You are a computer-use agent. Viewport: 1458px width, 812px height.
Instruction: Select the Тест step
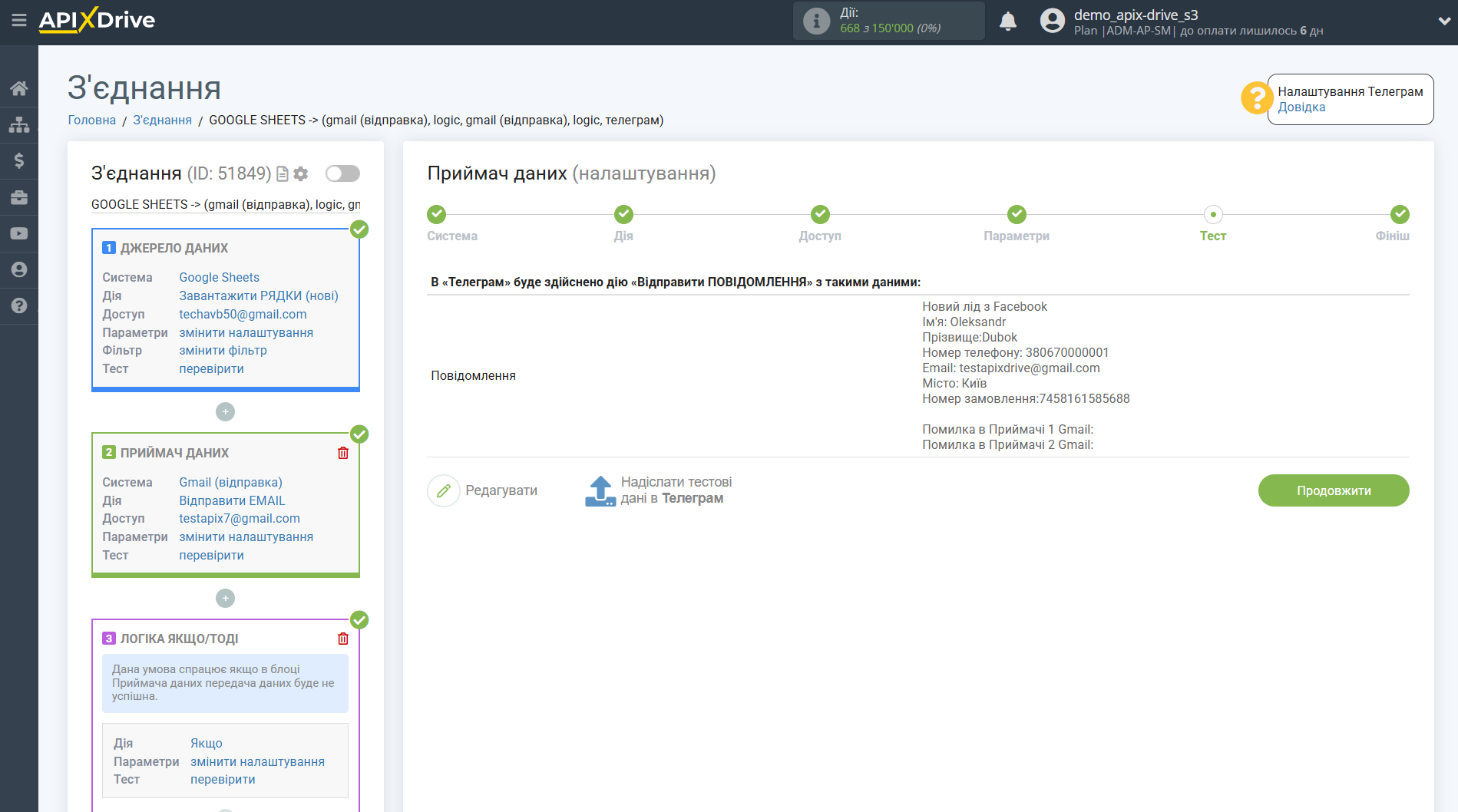[x=1213, y=214]
